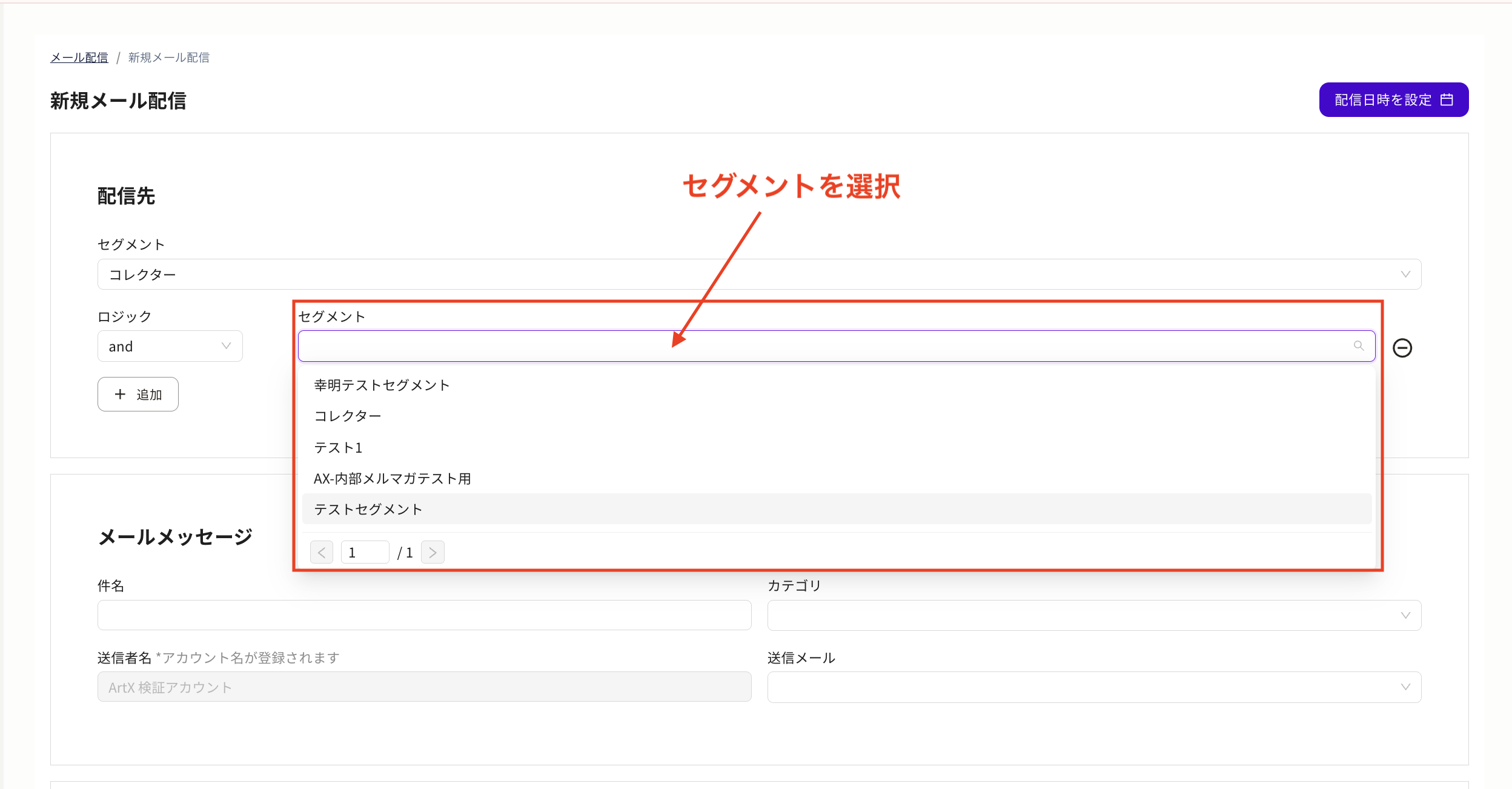The width and height of the screenshot is (1512, 789).
Task: Click the 送信者名 field showing ArtX 検証アカウント
Action: tap(423, 687)
